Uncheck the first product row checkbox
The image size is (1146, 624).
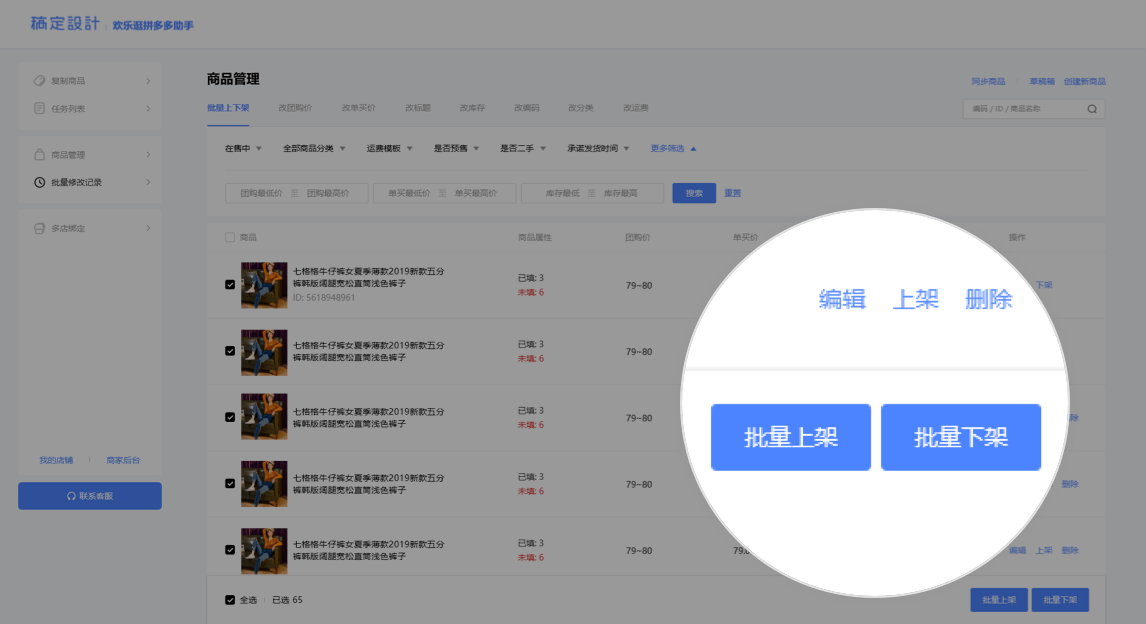(232, 286)
